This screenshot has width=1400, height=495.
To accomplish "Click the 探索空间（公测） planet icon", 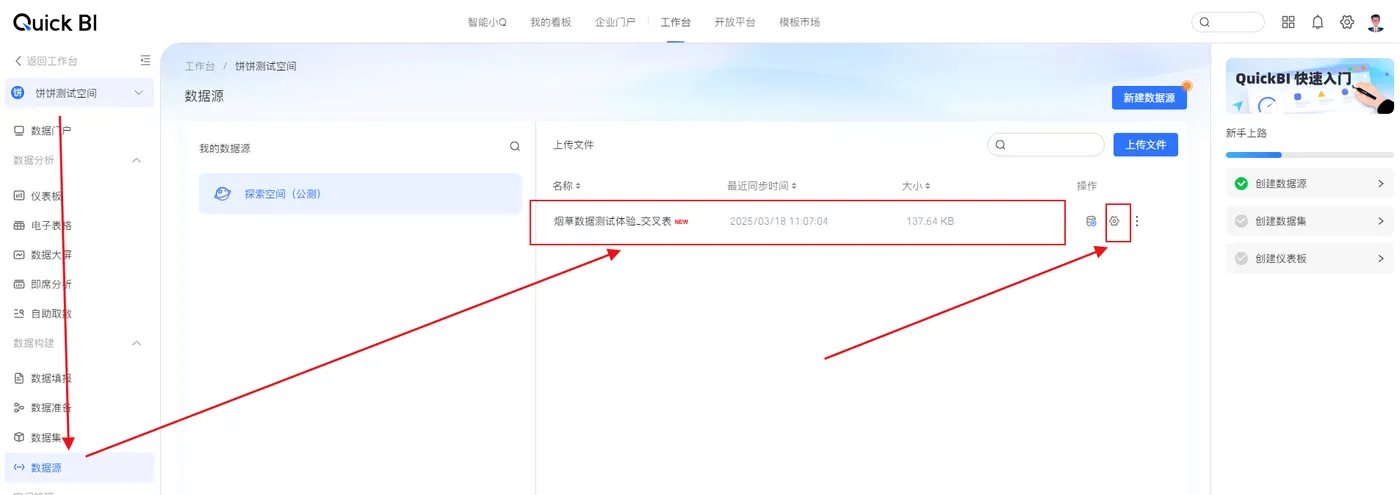I will [223, 194].
